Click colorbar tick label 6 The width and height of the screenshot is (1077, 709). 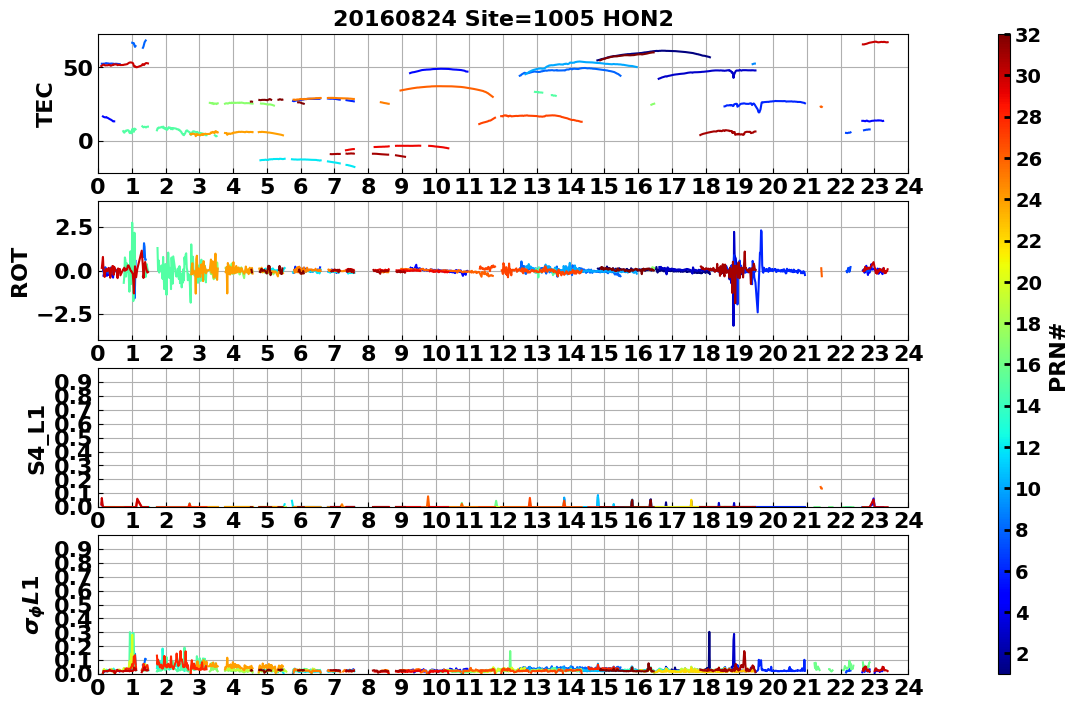tap(1021, 571)
